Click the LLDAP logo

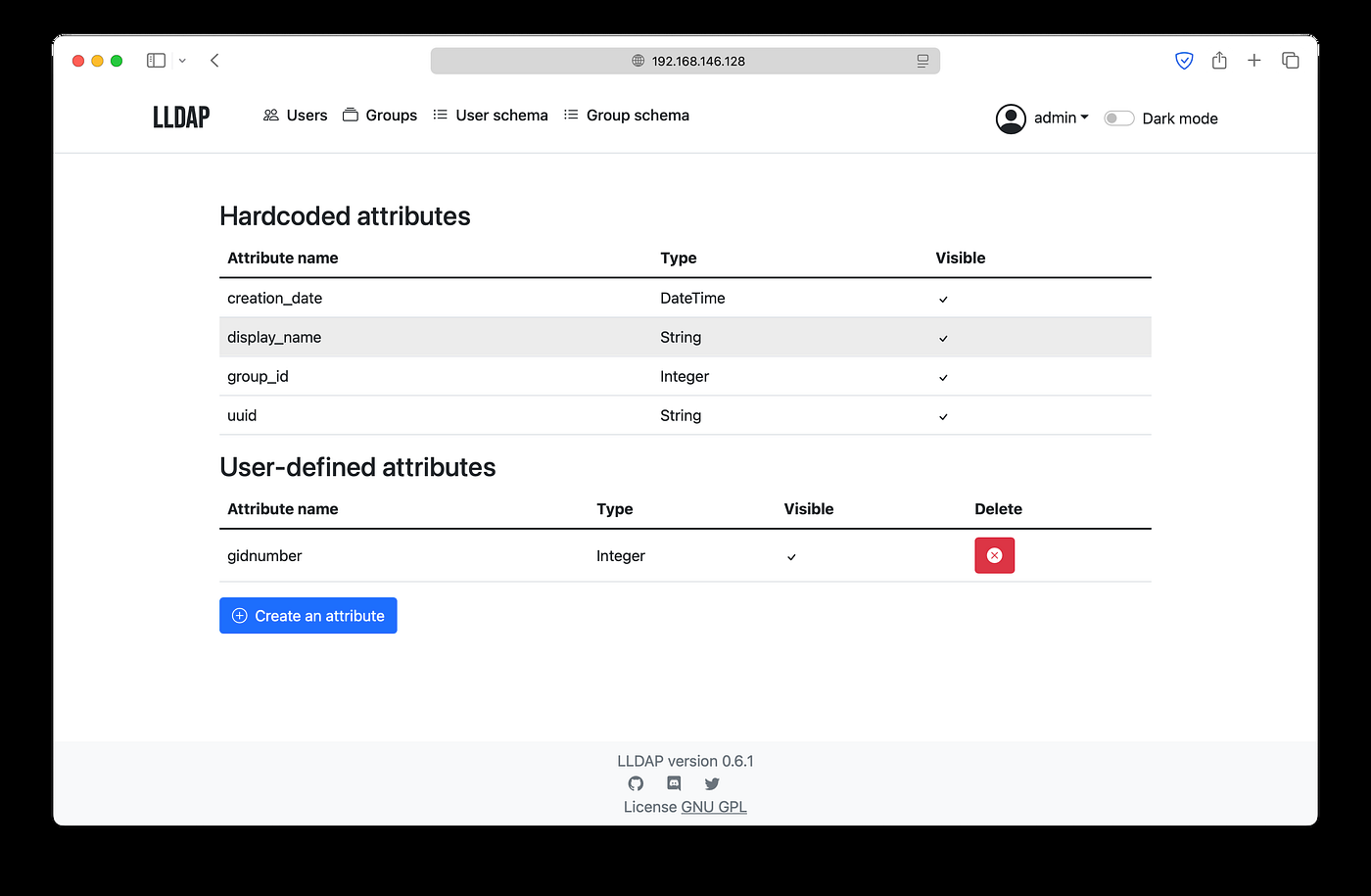pos(181,117)
